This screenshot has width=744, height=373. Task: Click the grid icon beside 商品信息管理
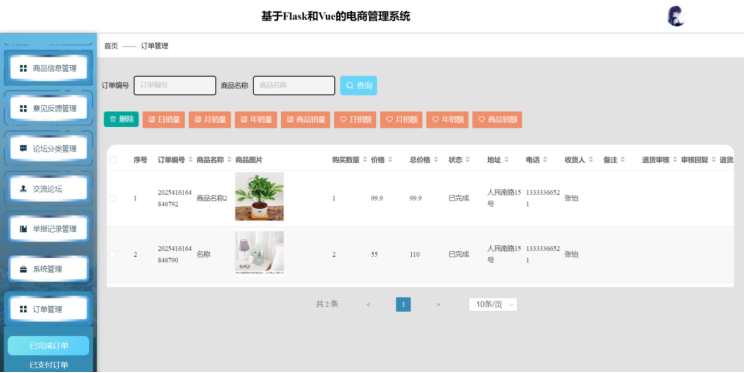click(23, 68)
